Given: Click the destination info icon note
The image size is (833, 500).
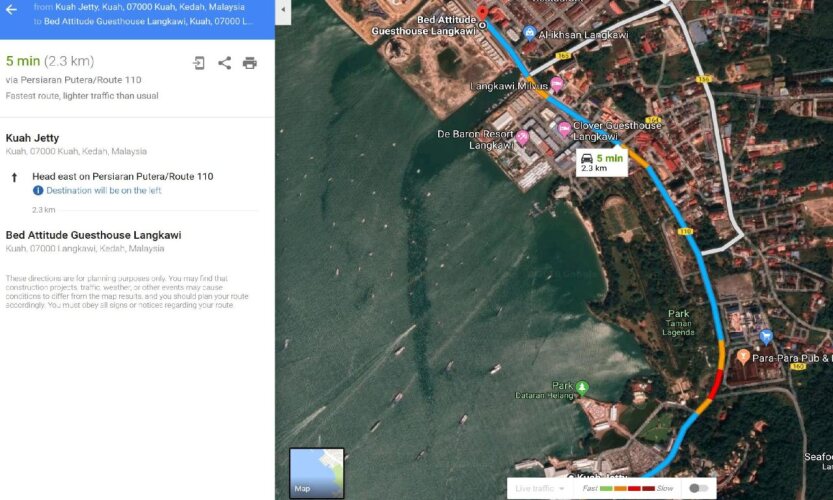Looking at the screenshot, I should [38, 190].
